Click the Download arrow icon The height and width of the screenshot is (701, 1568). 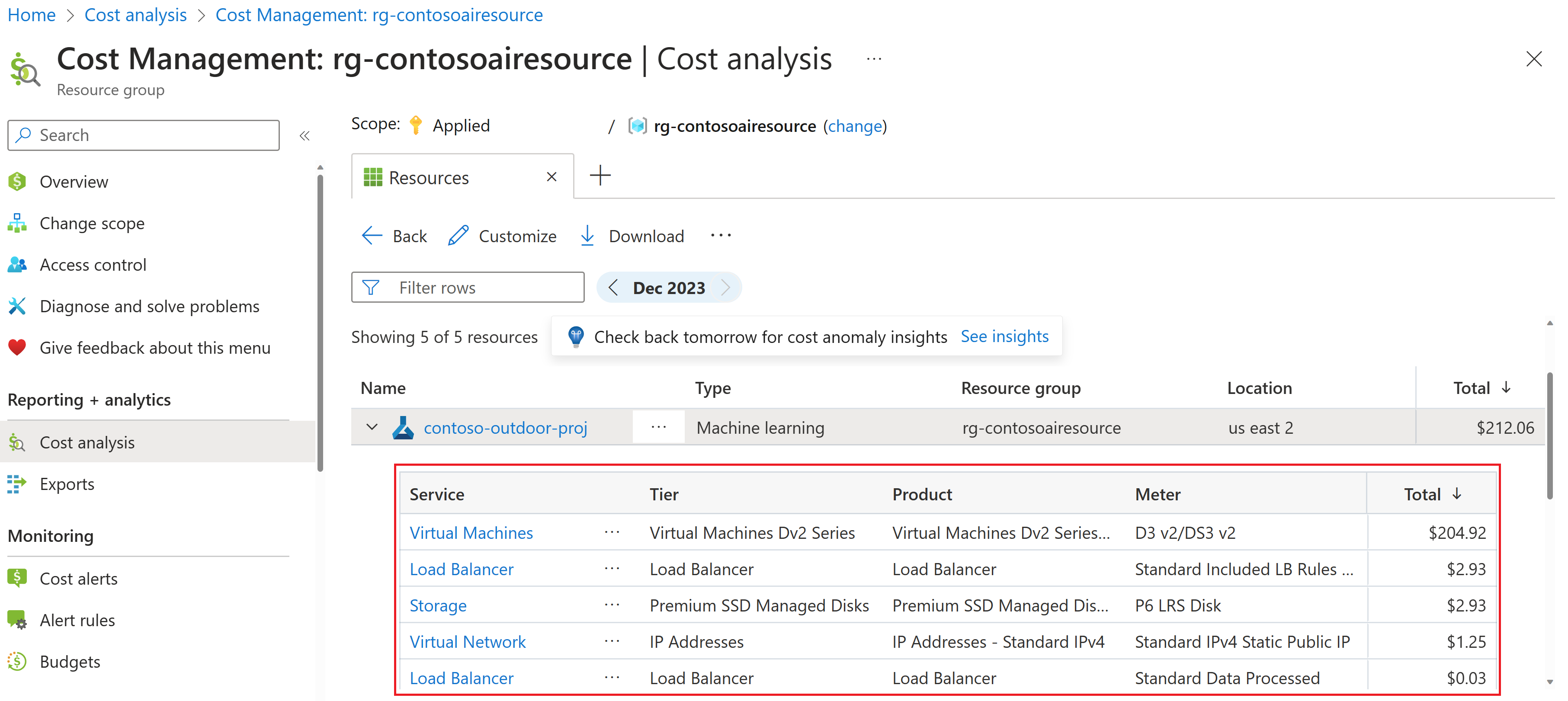[x=587, y=236]
